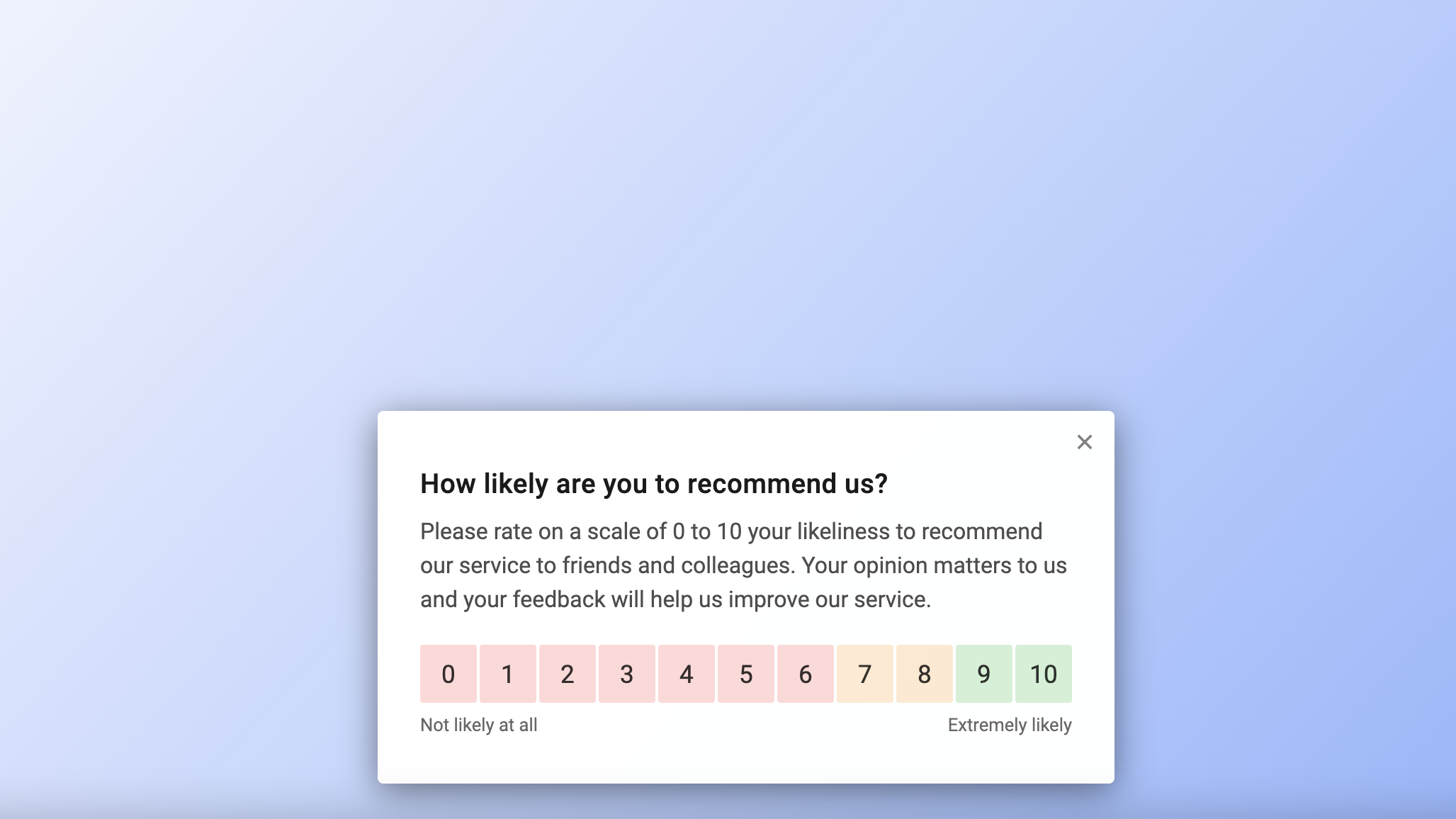Image resolution: width=1456 pixels, height=819 pixels.
Task: Select rating 4 on the survey
Action: point(687,674)
